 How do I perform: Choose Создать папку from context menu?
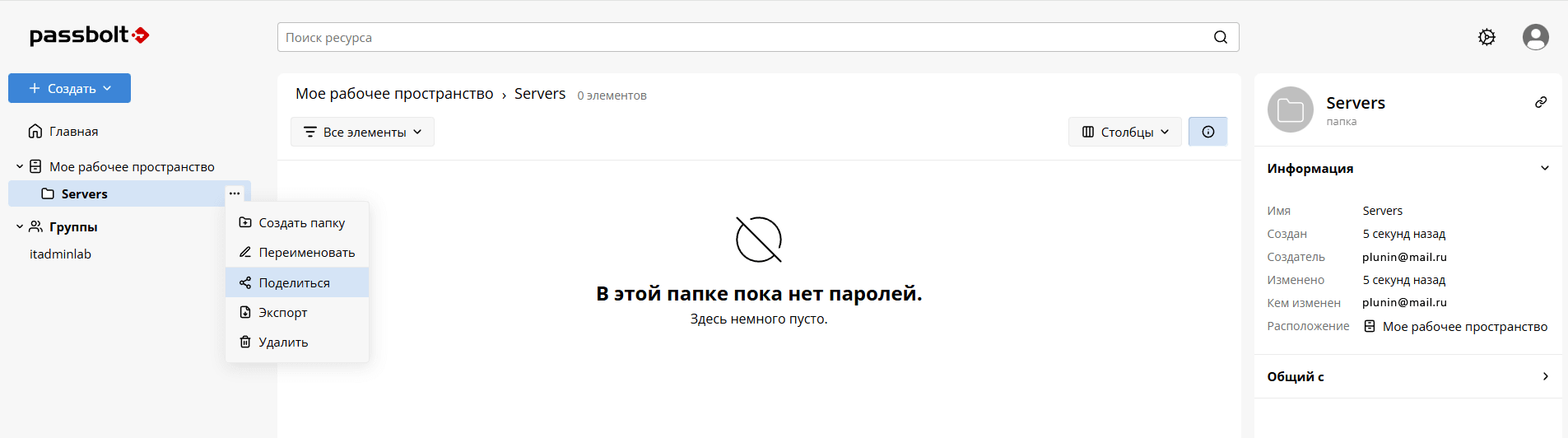(x=297, y=222)
